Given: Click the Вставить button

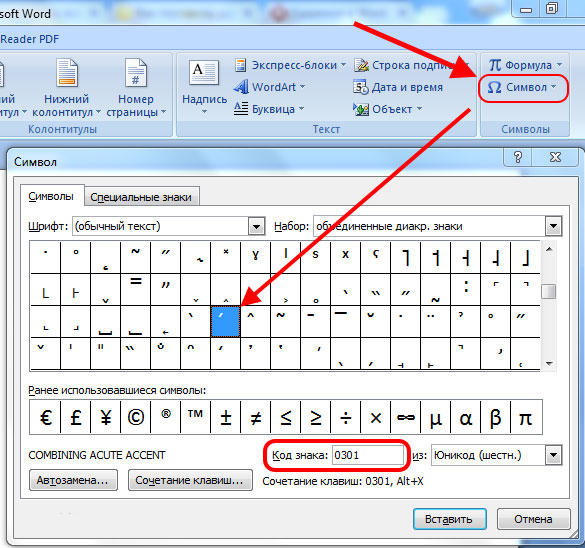Looking at the screenshot, I should (x=449, y=519).
